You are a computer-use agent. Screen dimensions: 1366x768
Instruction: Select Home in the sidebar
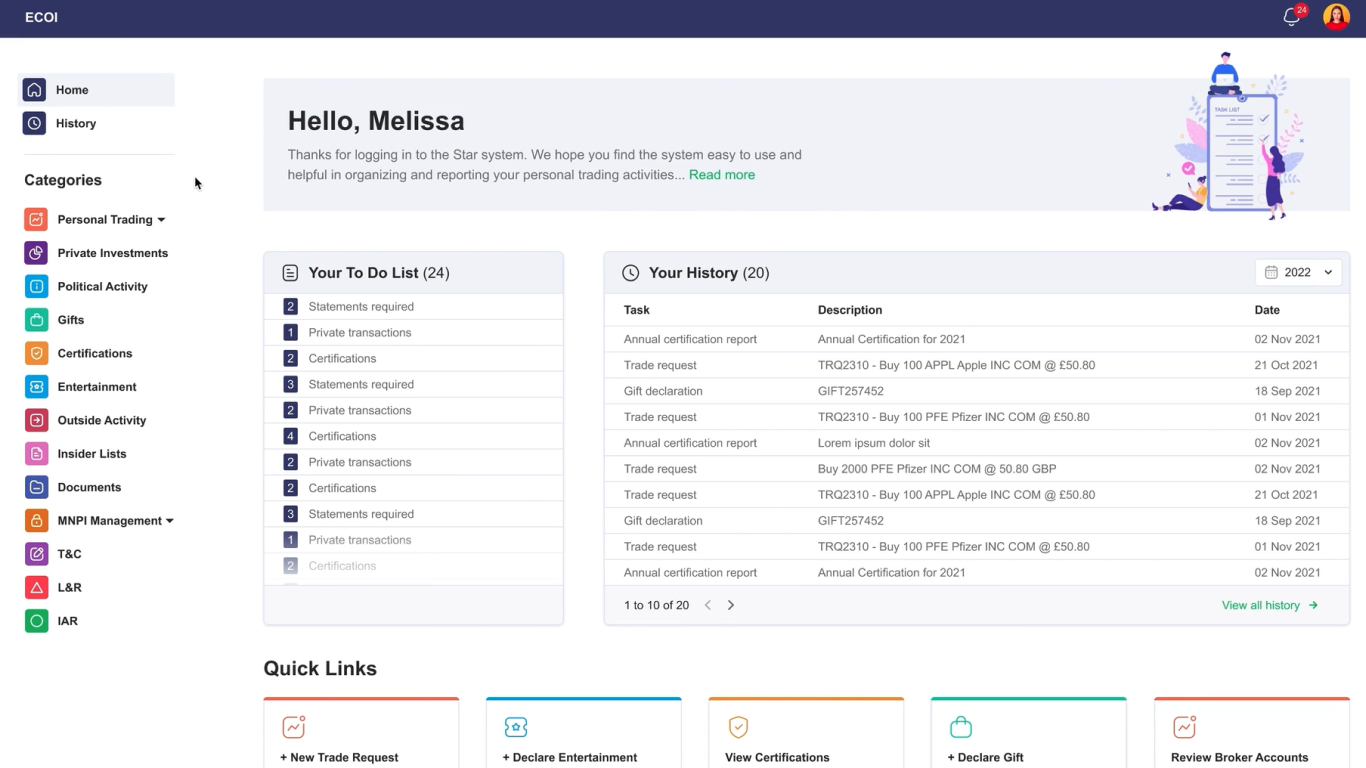(72, 90)
